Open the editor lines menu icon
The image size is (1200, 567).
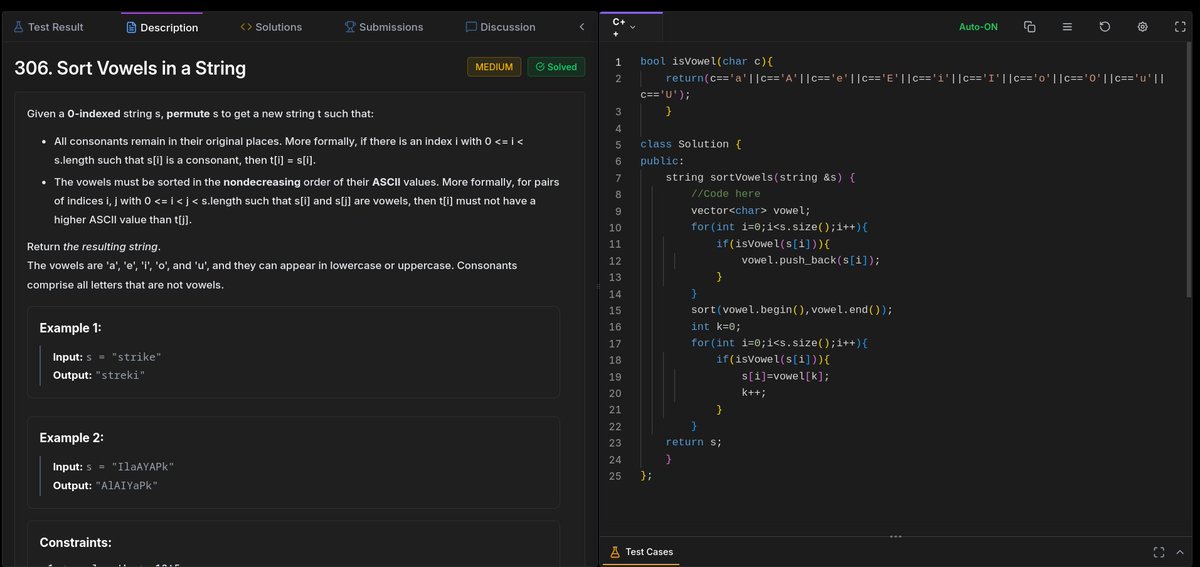tap(1068, 27)
